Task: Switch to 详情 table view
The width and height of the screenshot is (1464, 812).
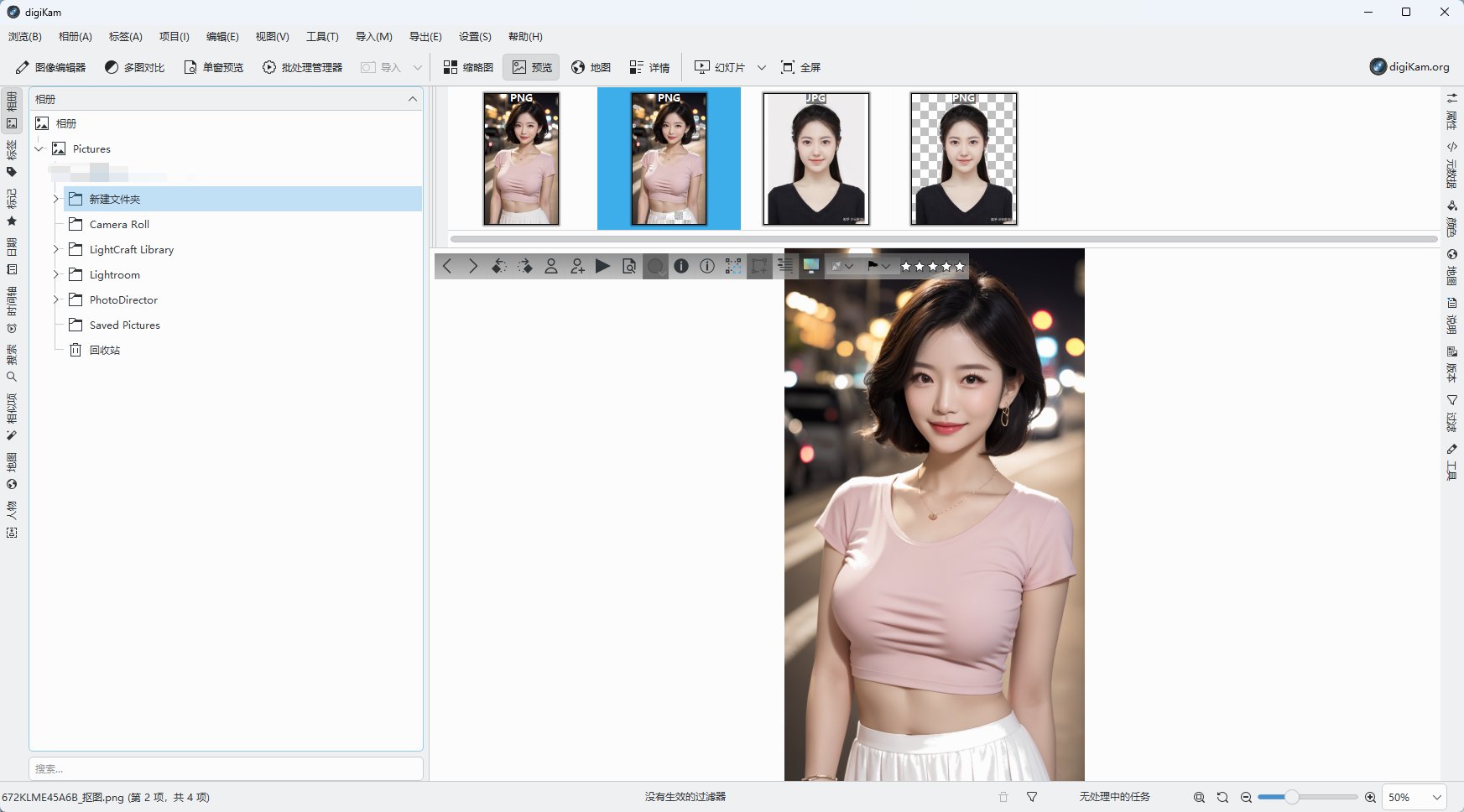Action: 649,67
